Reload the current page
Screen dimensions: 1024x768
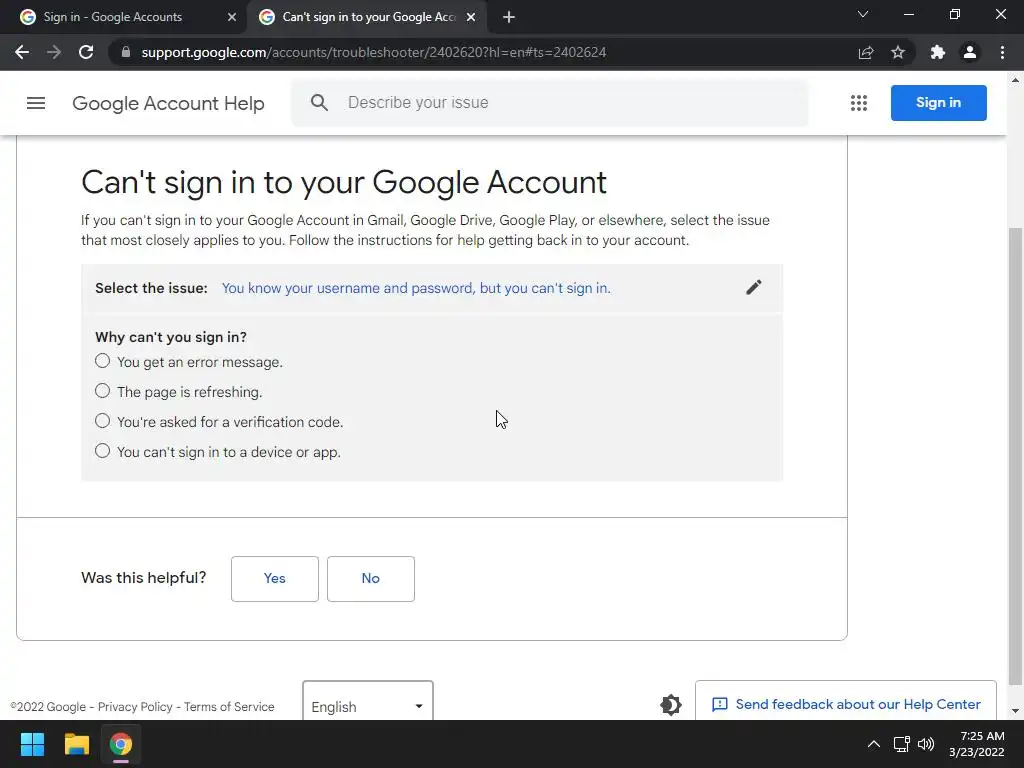[86, 52]
